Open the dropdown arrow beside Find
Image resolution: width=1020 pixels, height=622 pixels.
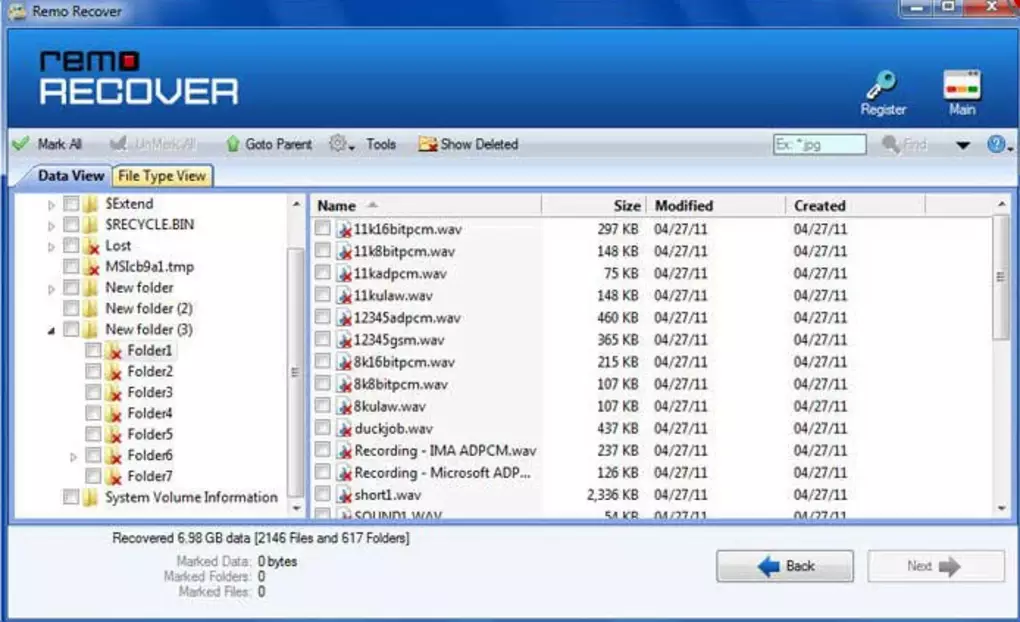963,145
